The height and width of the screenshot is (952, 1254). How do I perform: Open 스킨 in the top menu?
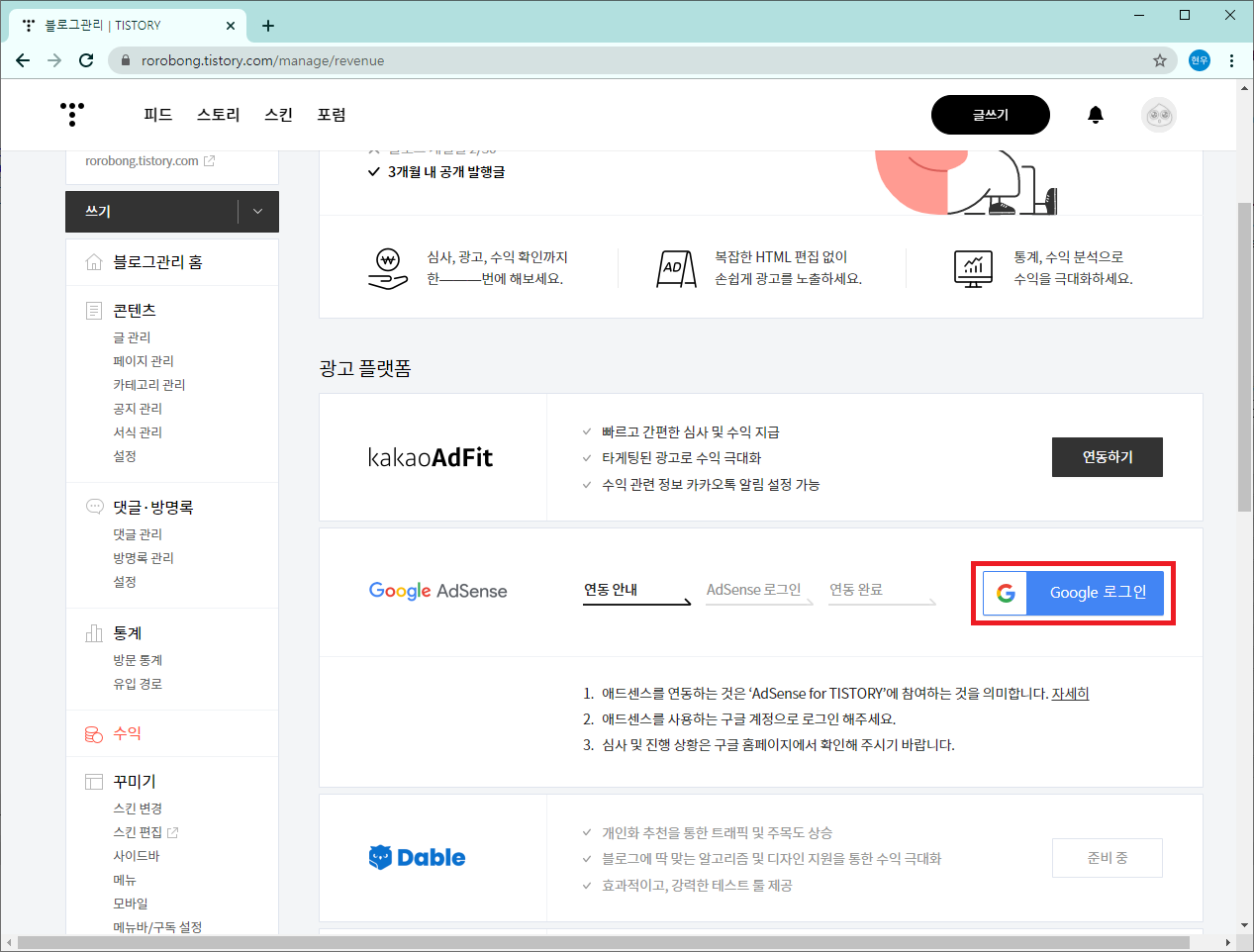pos(279,115)
